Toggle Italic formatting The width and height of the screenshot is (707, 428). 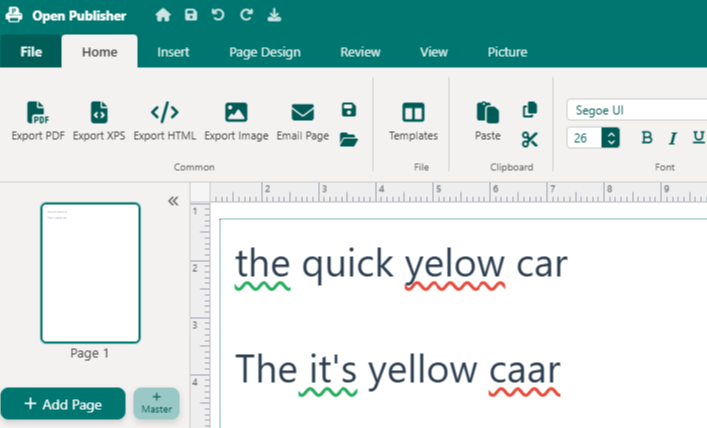pyautogui.click(x=673, y=138)
